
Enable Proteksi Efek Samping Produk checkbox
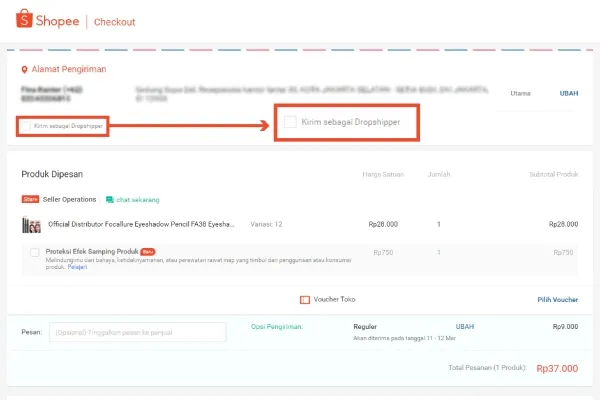pos(35,252)
